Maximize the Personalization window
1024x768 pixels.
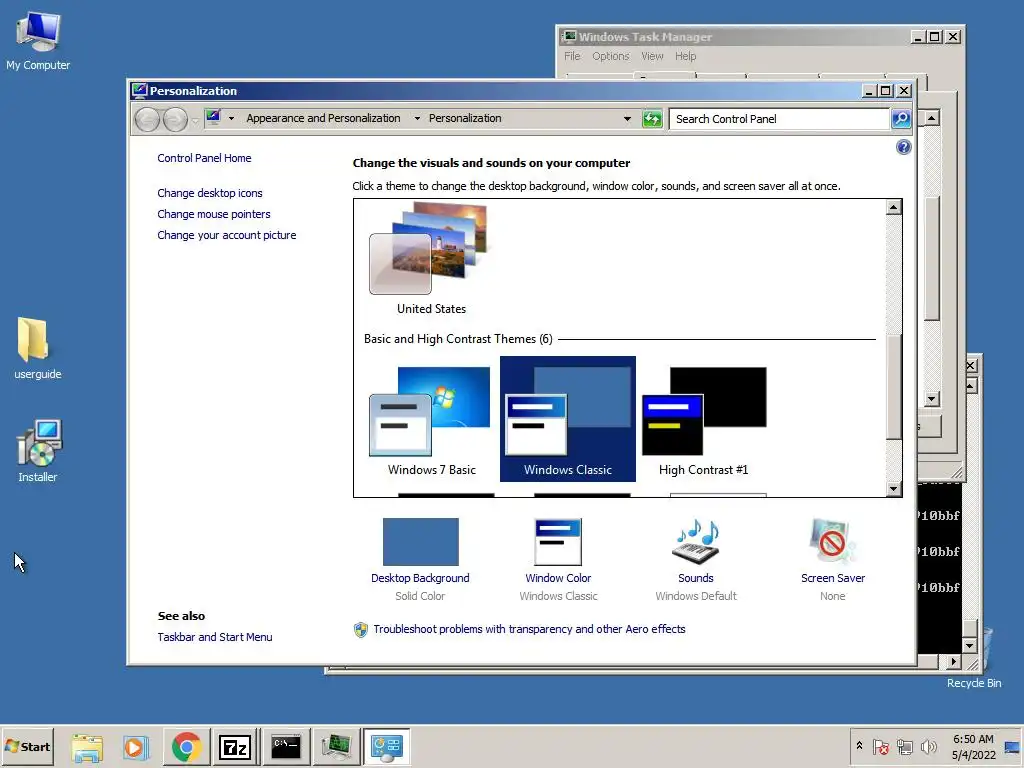click(886, 91)
